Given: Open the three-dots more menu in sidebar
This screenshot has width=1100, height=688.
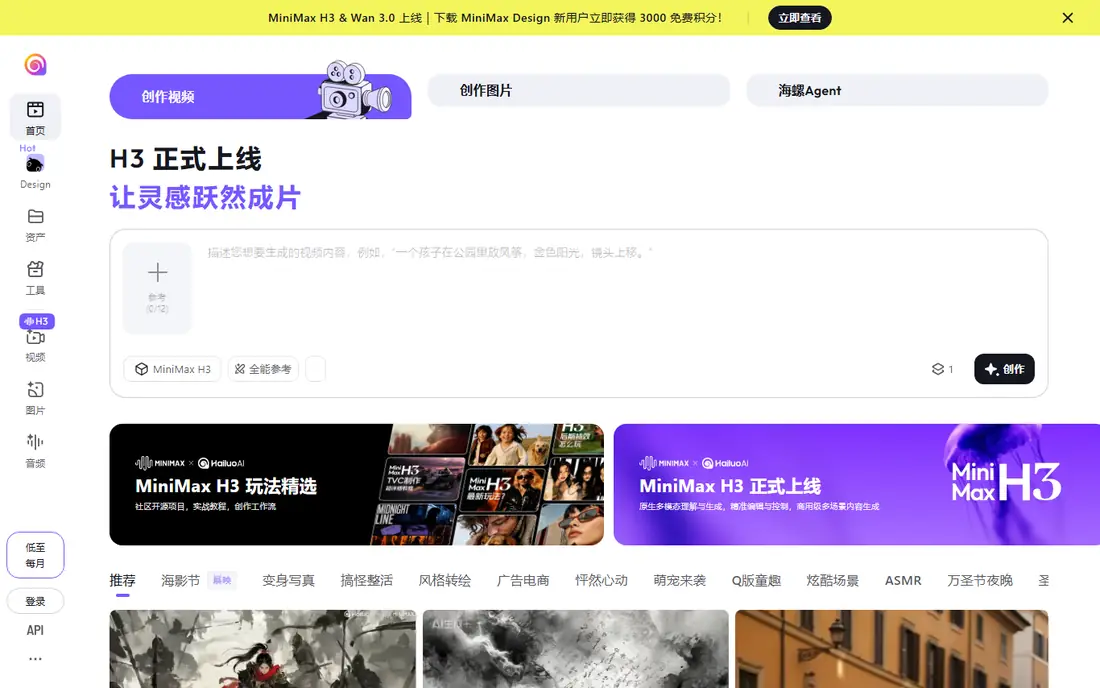Looking at the screenshot, I should pos(35,659).
